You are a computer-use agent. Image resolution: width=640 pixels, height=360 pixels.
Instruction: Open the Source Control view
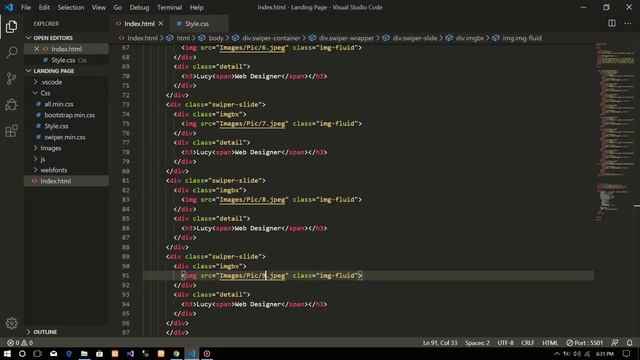(x=11, y=78)
